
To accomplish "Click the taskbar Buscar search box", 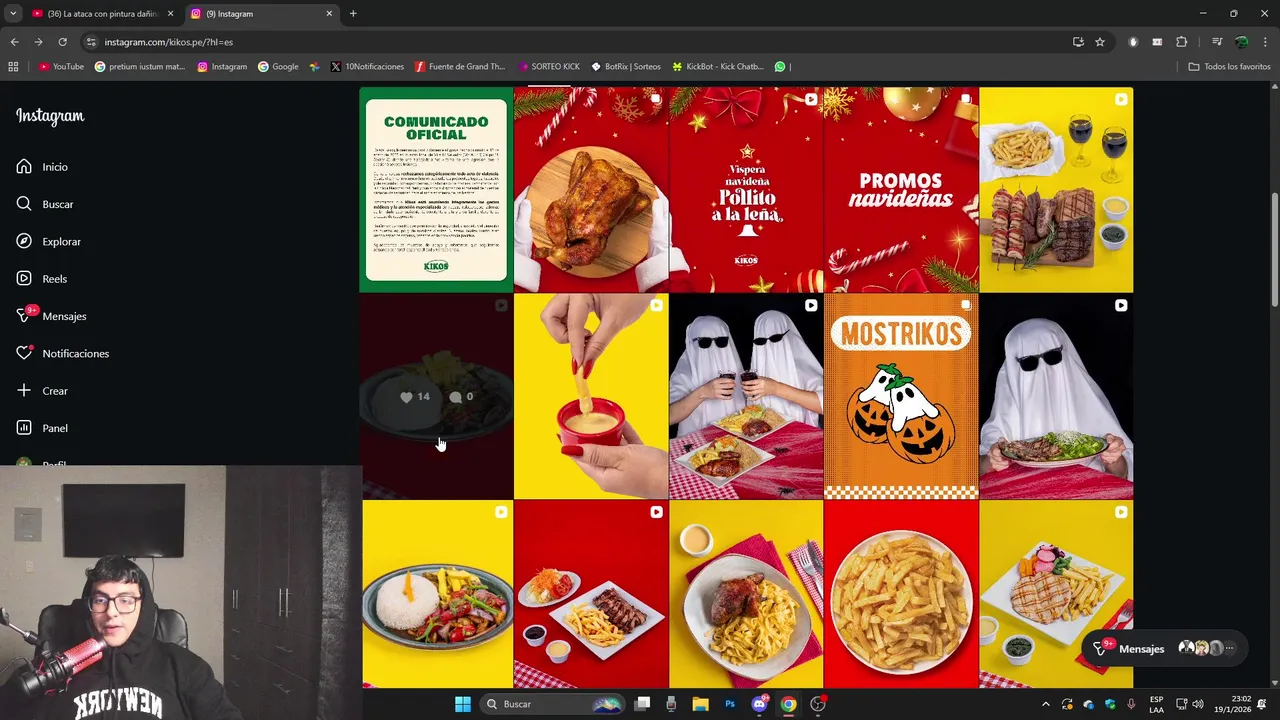I will click(553, 704).
